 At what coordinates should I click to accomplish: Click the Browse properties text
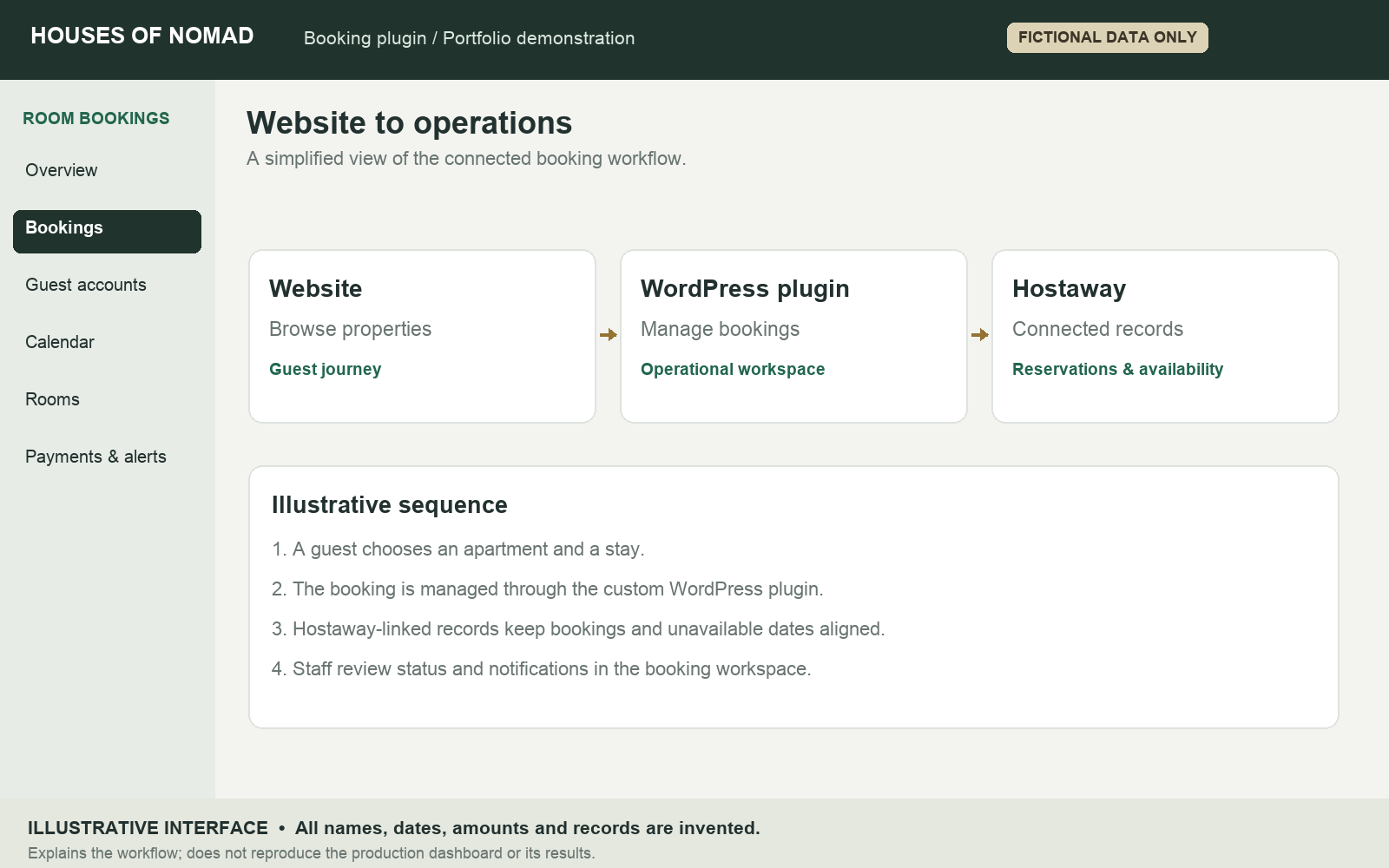pos(350,329)
